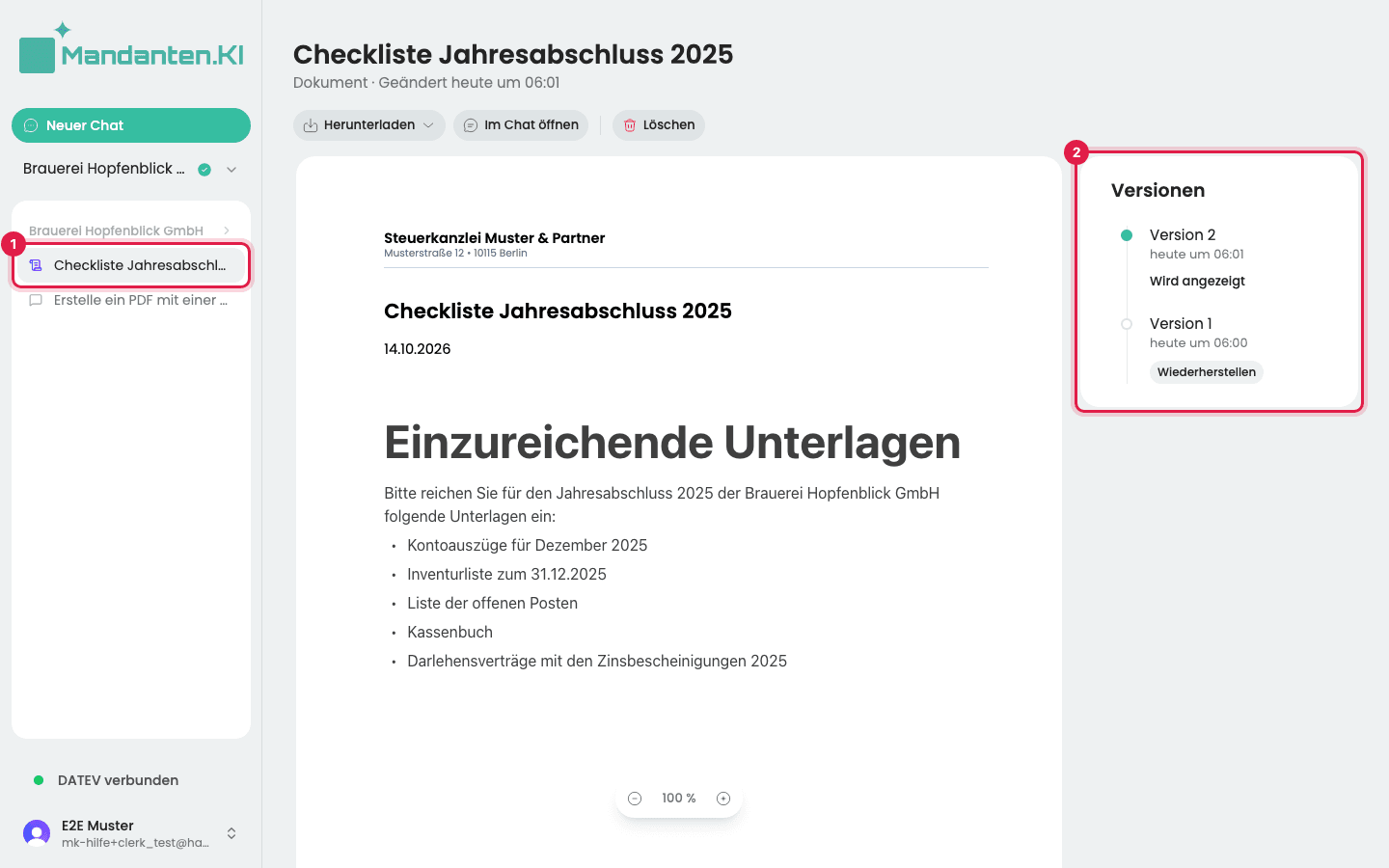Click the date 14.10.2026 in document

point(417,349)
